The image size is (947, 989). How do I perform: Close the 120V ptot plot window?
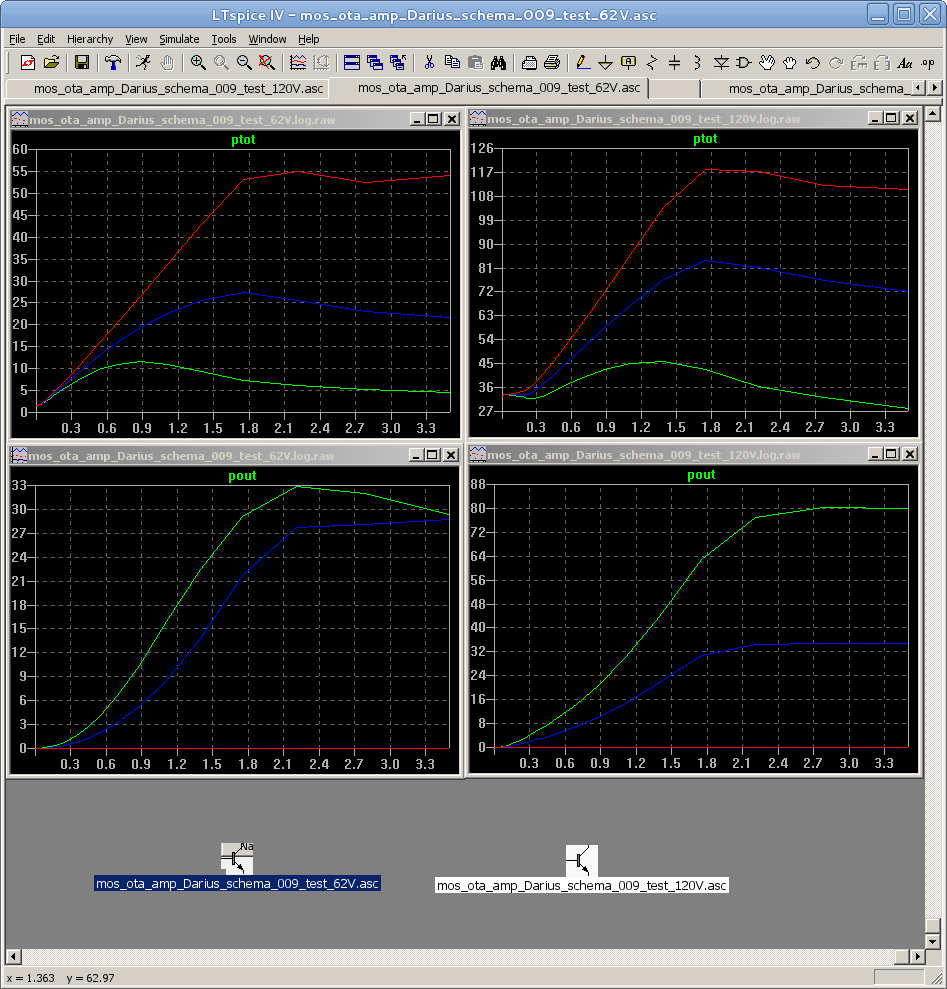[909, 117]
